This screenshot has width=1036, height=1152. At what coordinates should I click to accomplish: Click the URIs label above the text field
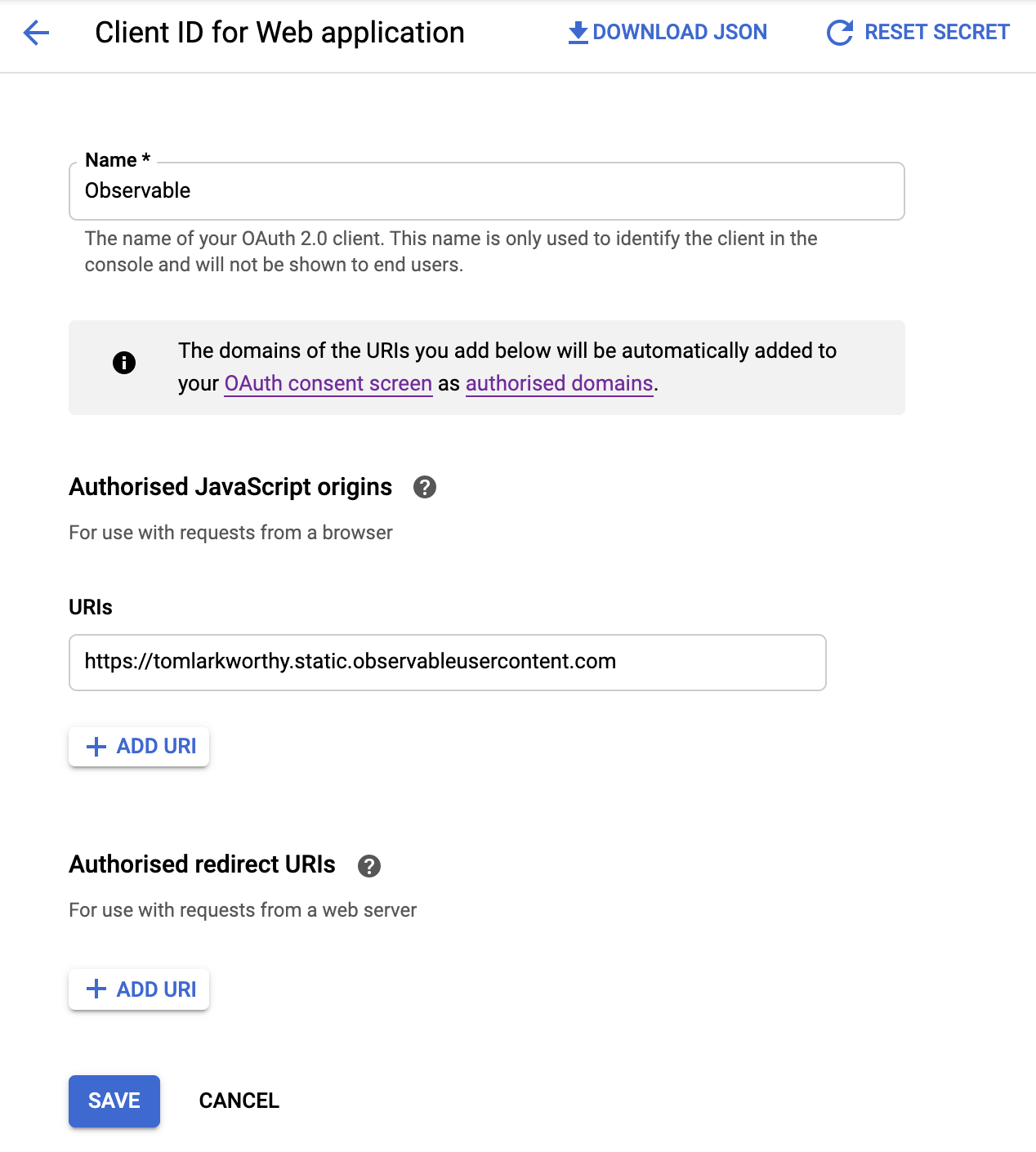tap(91, 607)
